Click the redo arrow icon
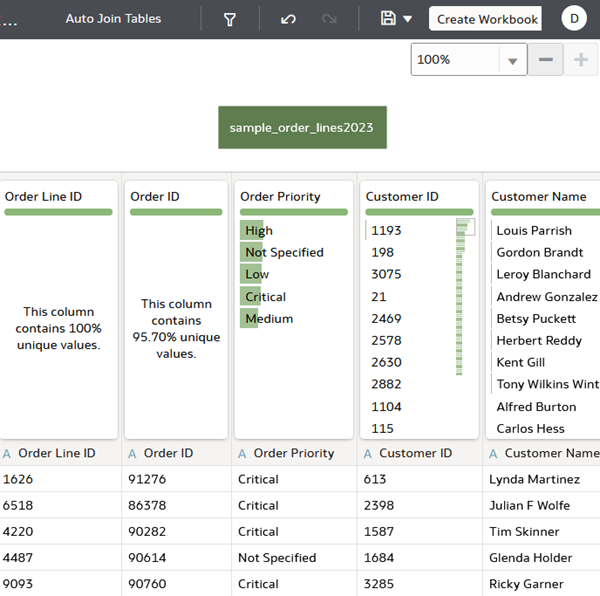This screenshot has height=596, width=600. pos(329,19)
